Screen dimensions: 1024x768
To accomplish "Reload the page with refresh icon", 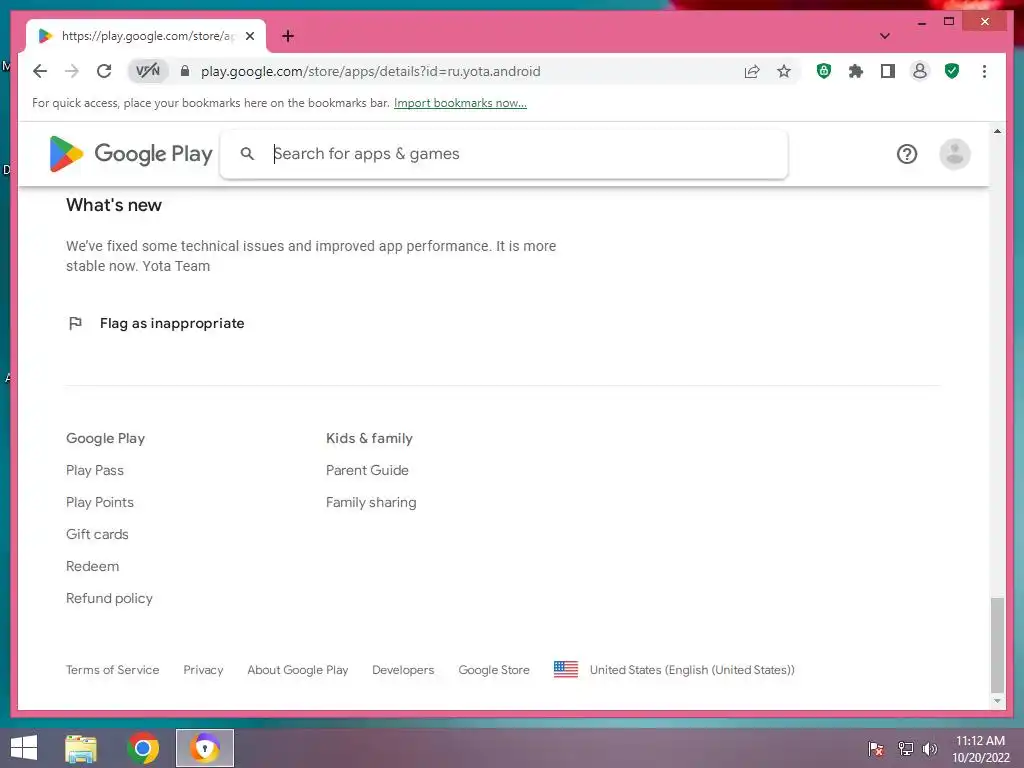I will click(x=104, y=71).
